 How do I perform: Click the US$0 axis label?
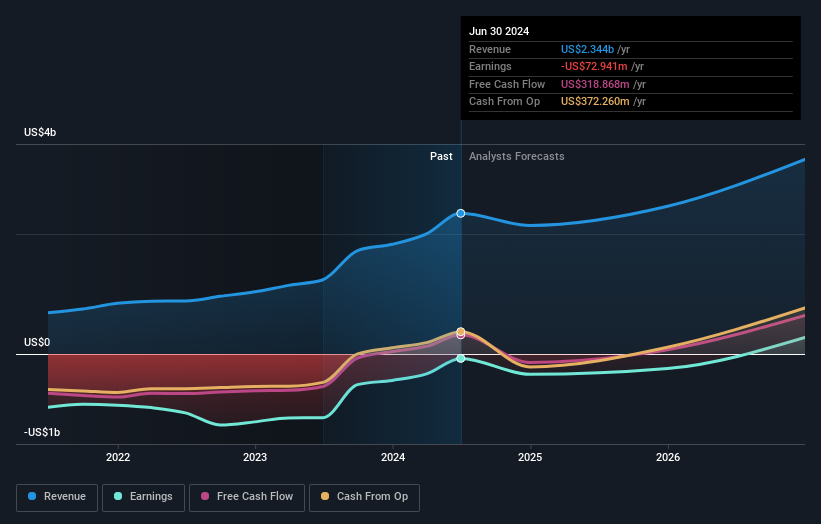click(37, 342)
